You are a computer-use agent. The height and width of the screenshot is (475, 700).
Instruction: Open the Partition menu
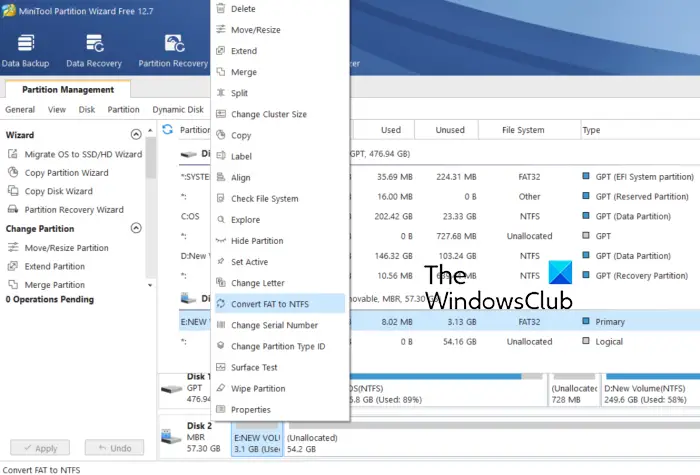[x=123, y=109]
